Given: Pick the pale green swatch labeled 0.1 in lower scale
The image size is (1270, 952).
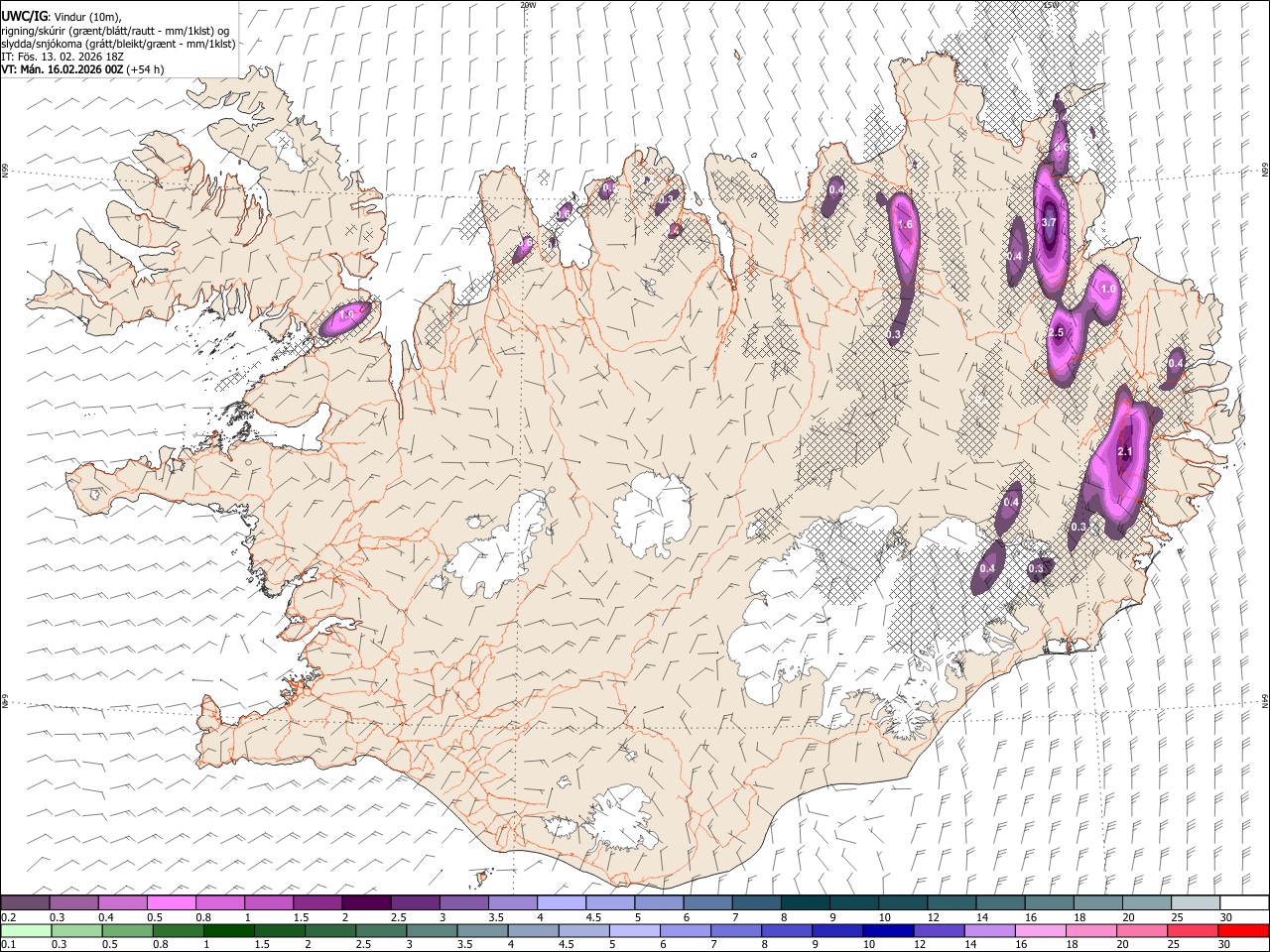Looking at the screenshot, I should (26, 930).
